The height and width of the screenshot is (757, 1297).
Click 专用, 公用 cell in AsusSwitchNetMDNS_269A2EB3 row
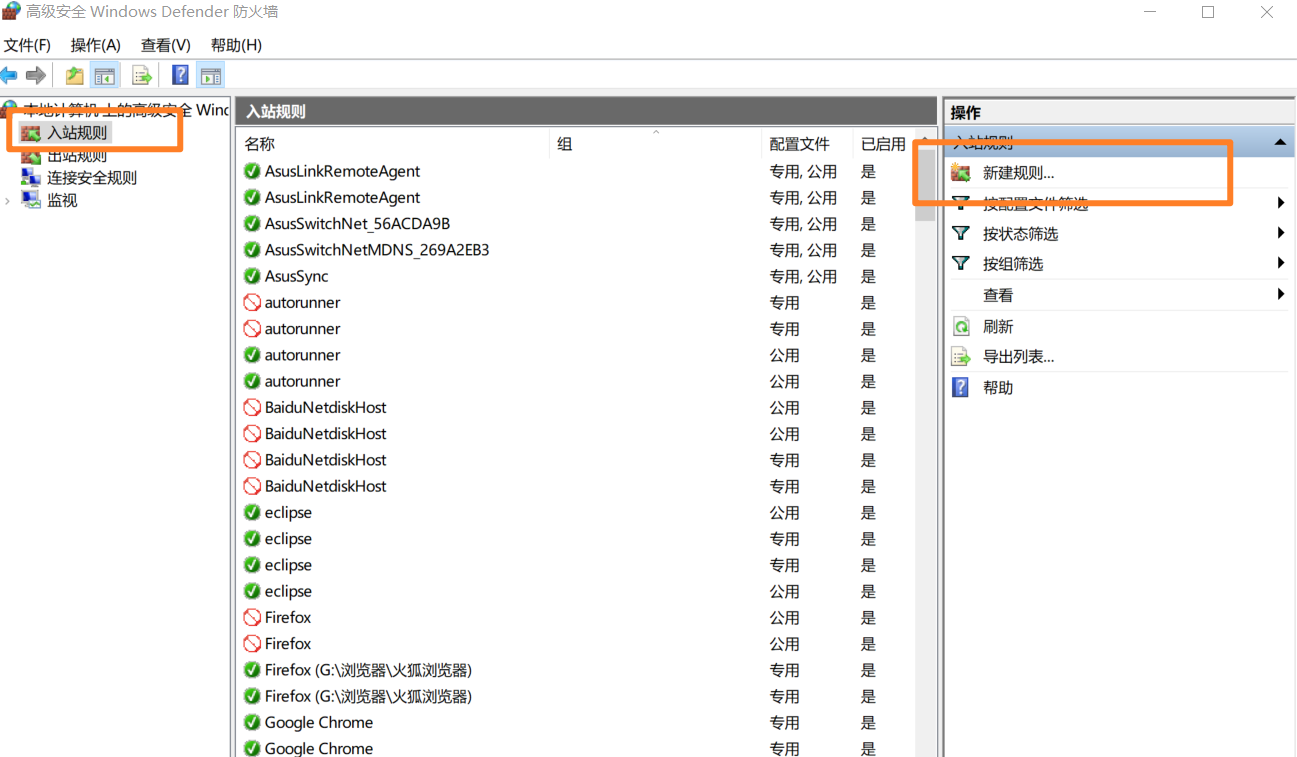[x=803, y=250]
